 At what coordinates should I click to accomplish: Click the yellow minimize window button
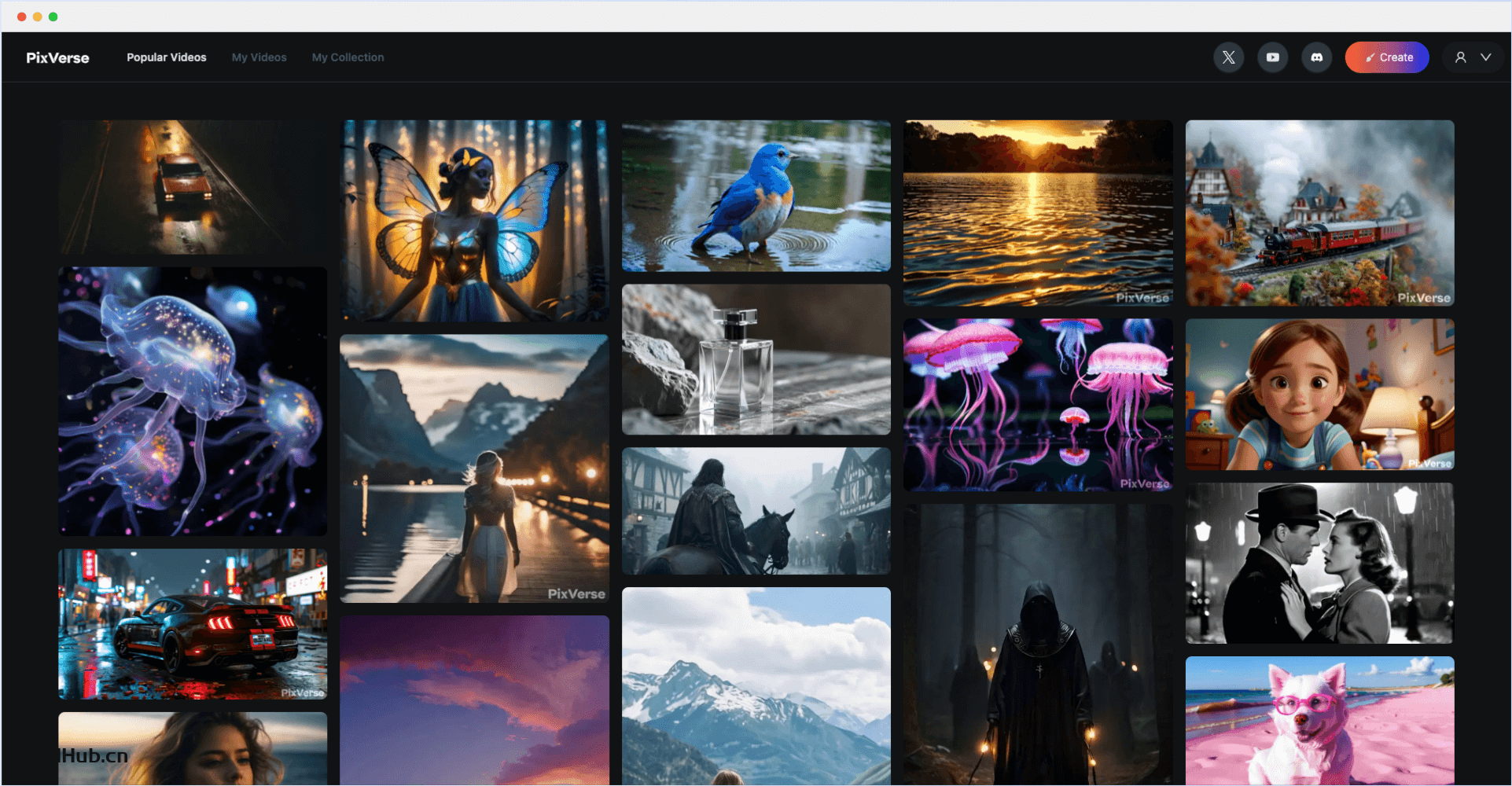point(37,17)
